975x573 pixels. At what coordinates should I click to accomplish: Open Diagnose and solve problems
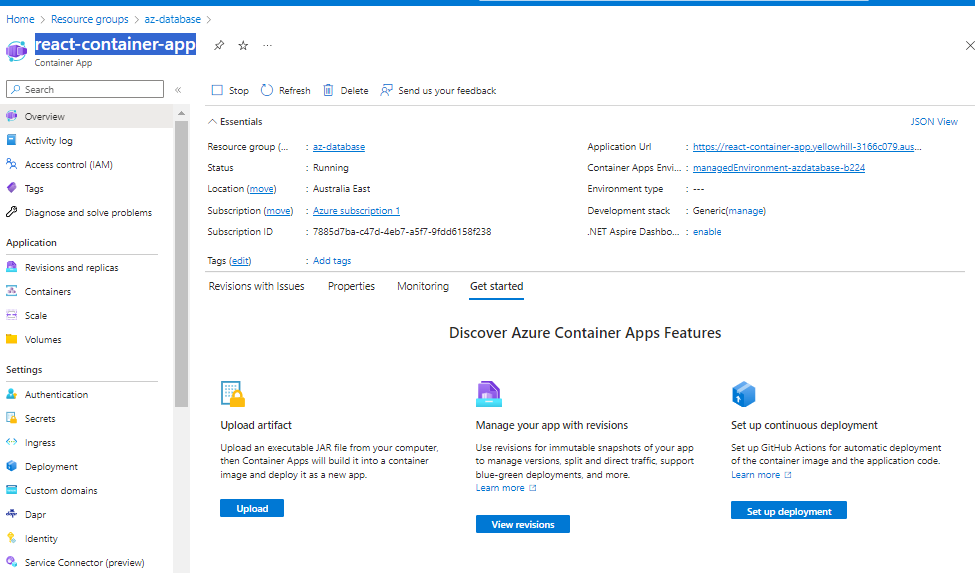click(86, 213)
